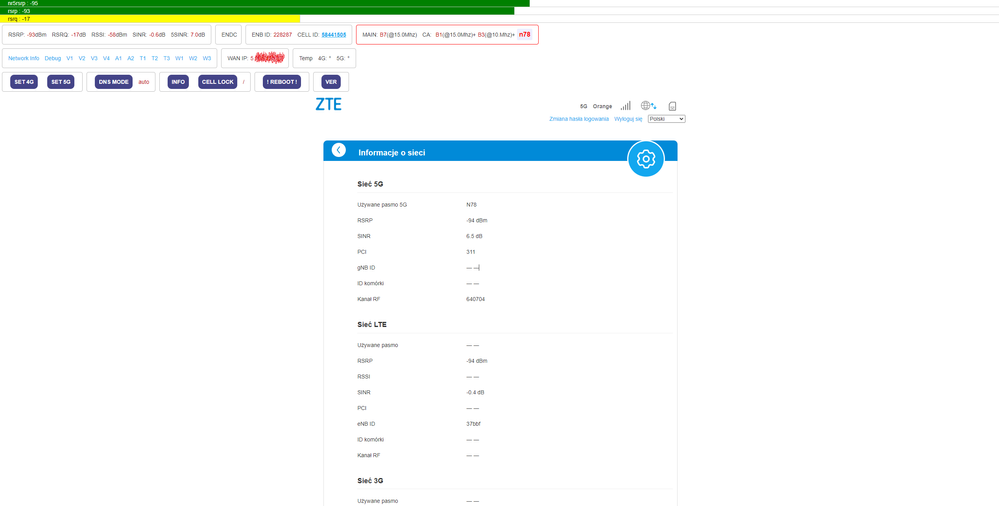Click the N78 used 5G band value
The width and height of the screenshot is (999, 506).
[x=471, y=205]
